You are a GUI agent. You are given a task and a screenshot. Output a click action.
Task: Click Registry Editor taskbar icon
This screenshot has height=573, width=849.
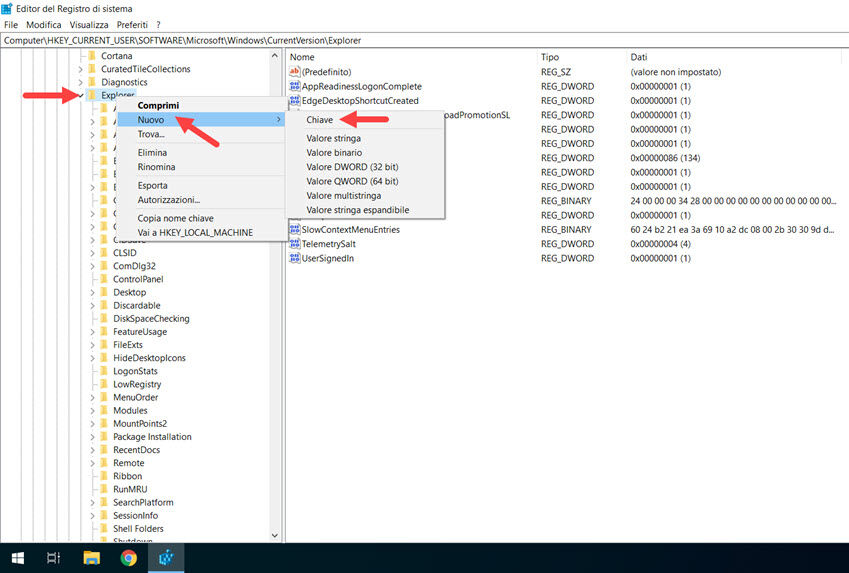point(166,558)
